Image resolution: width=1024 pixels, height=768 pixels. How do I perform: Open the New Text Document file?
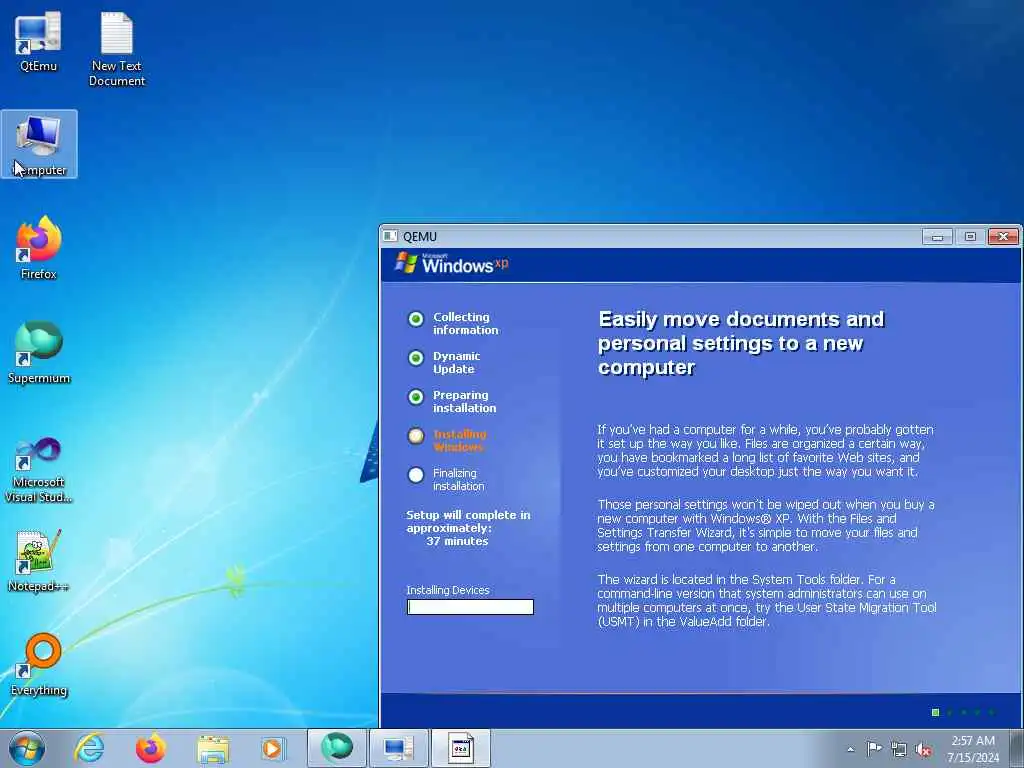pos(116,49)
